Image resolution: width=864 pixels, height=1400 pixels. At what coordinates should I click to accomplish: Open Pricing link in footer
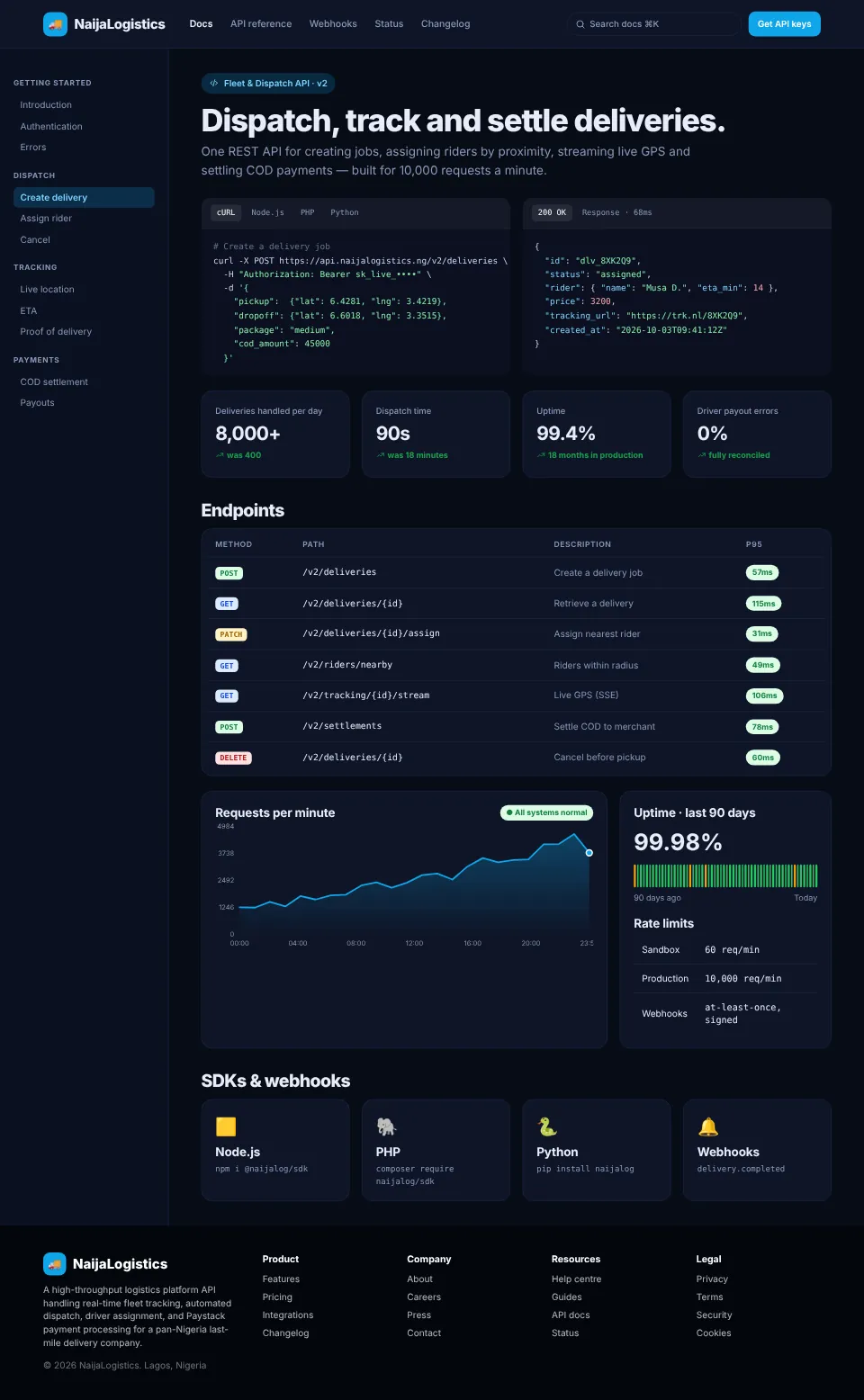[277, 1297]
